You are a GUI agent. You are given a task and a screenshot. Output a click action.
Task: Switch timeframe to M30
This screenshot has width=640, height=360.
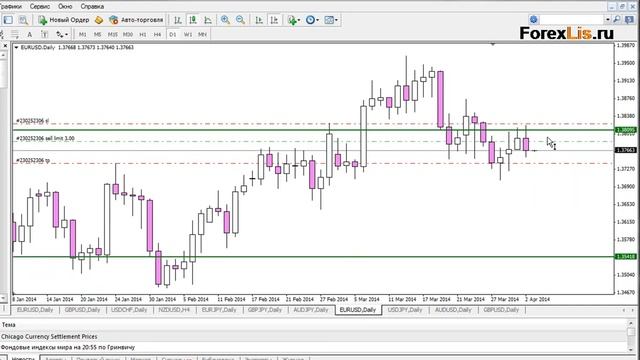[x=128, y=34]
